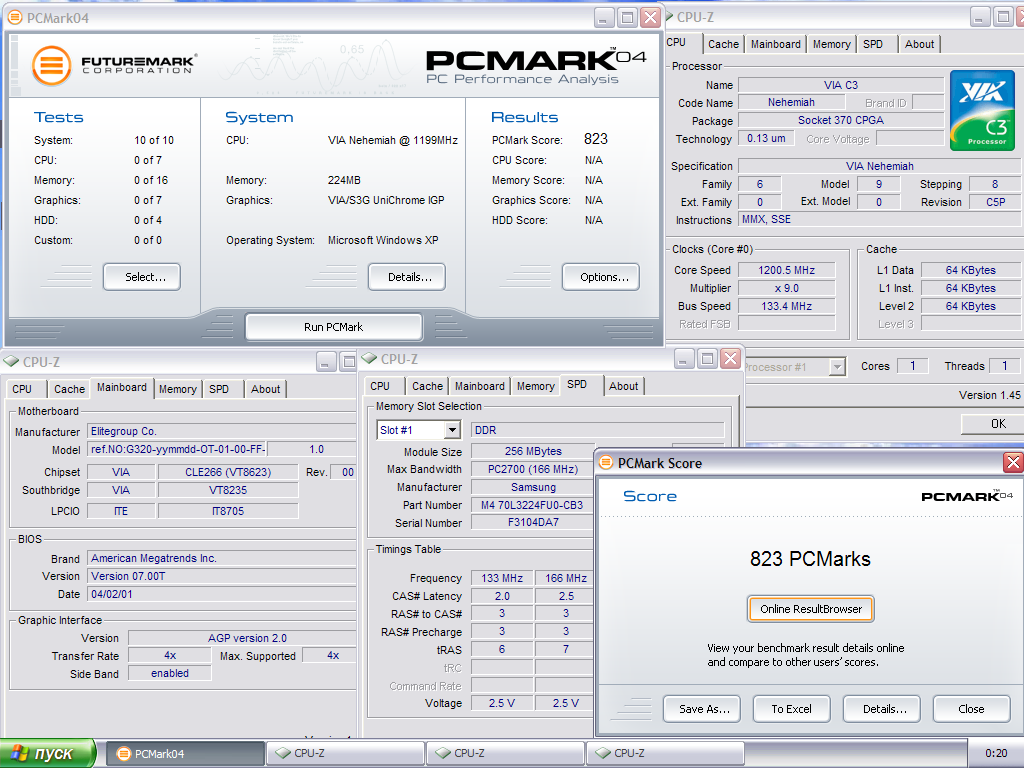Open system Details... in PCMark04
The height and width of the screenshot is (768, 1024).
tap(407, 277)
